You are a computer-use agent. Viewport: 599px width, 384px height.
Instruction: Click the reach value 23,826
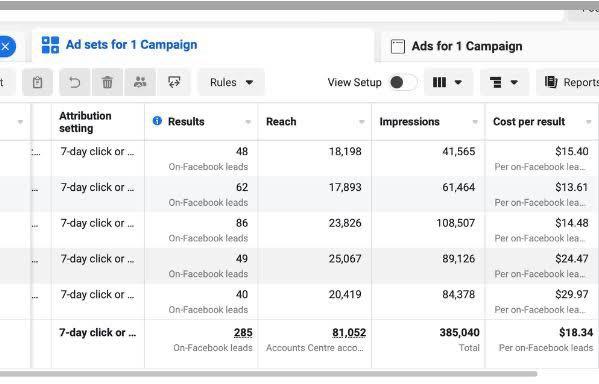(345, 223)
